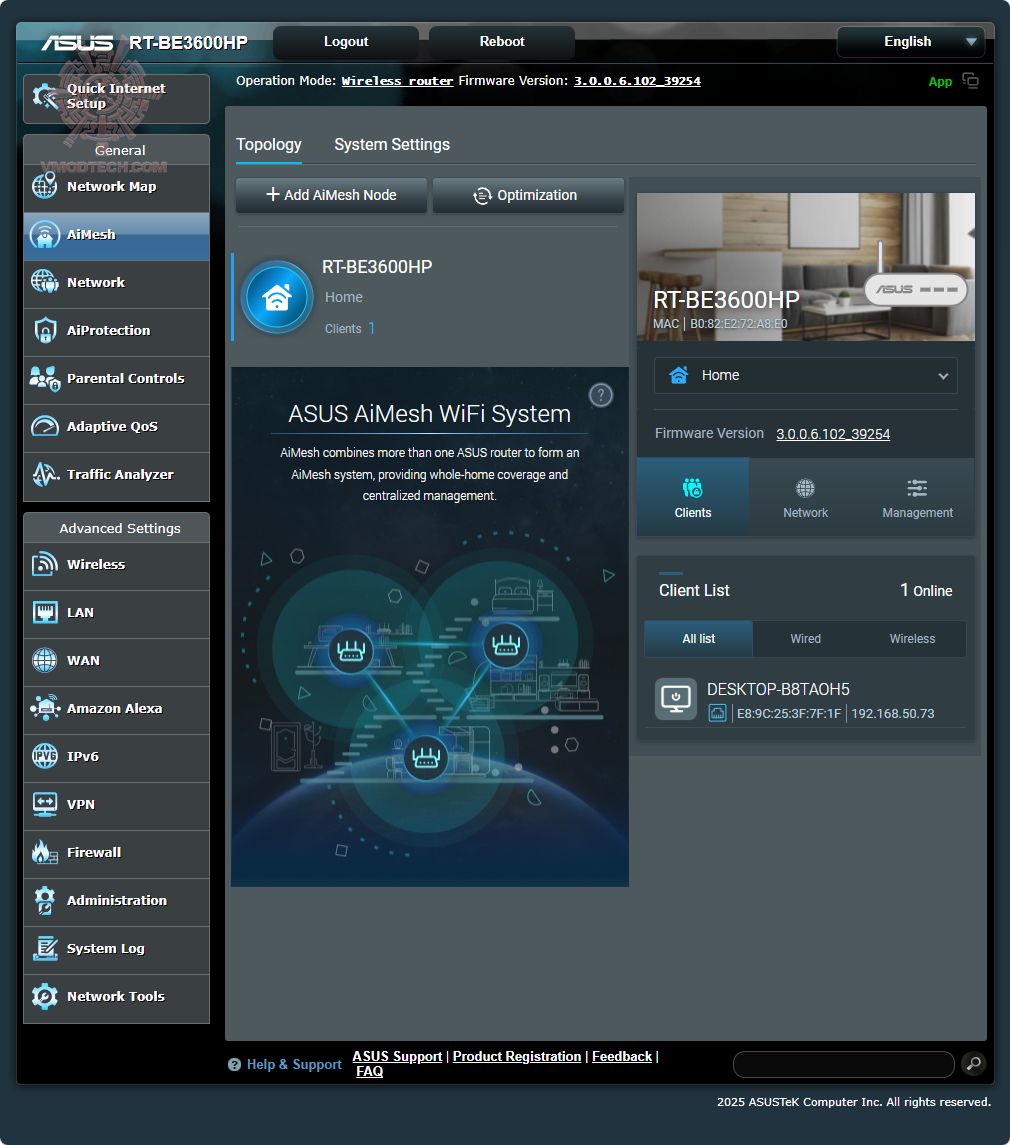The height and width of the screenshot is (1145, 1010).
Task: Open AiProtection shield icon
Action: tap(45, 330)
